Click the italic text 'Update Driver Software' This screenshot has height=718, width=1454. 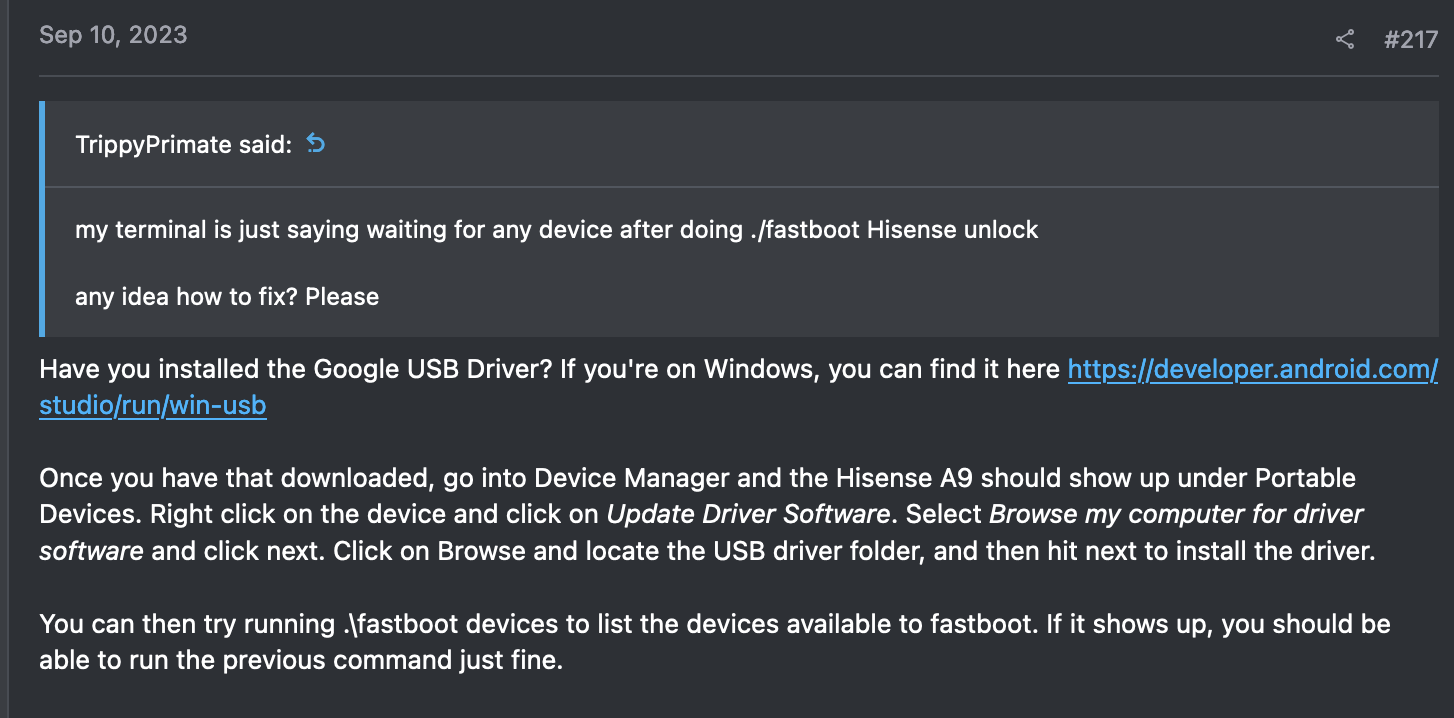pyautogui.click(x=748, y=515)
